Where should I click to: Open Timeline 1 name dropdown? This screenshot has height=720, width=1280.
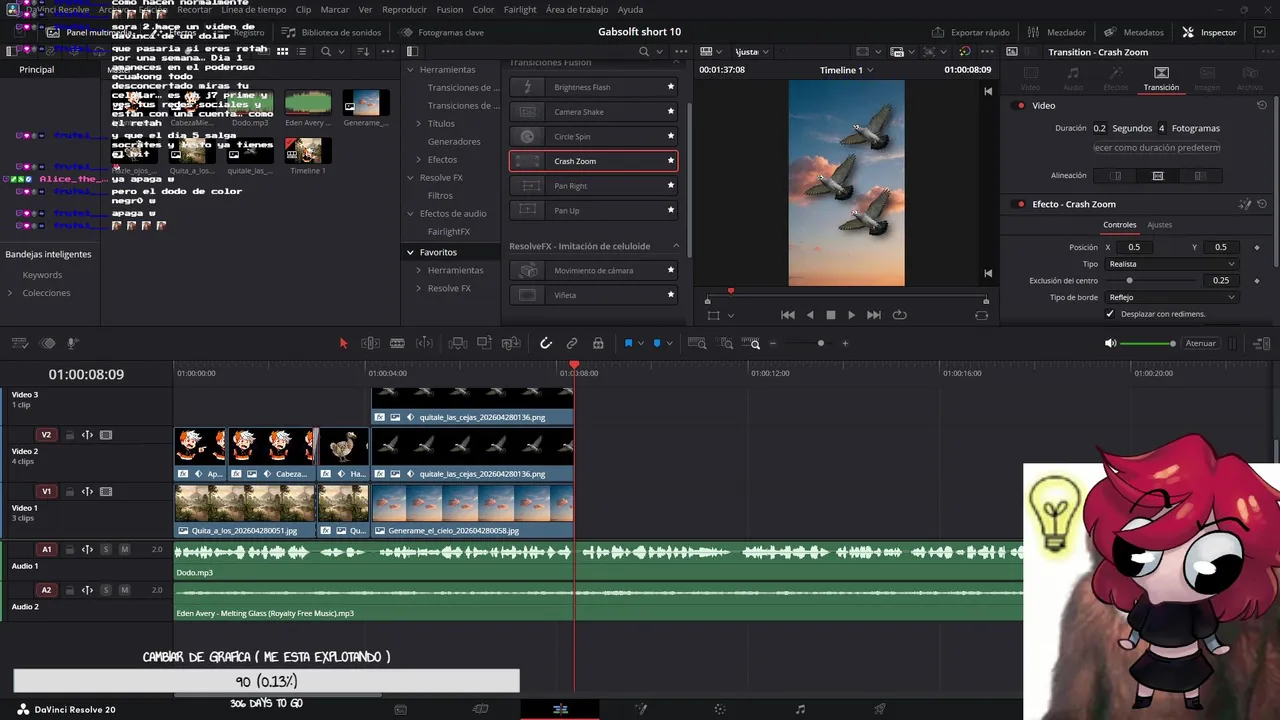click(870, 70)
